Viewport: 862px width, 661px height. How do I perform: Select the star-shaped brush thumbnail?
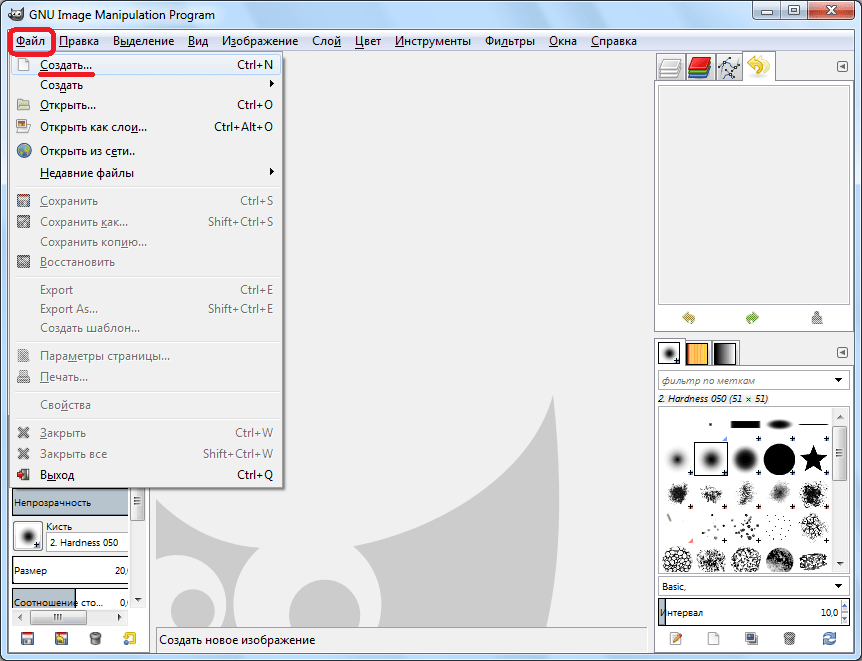814,458
